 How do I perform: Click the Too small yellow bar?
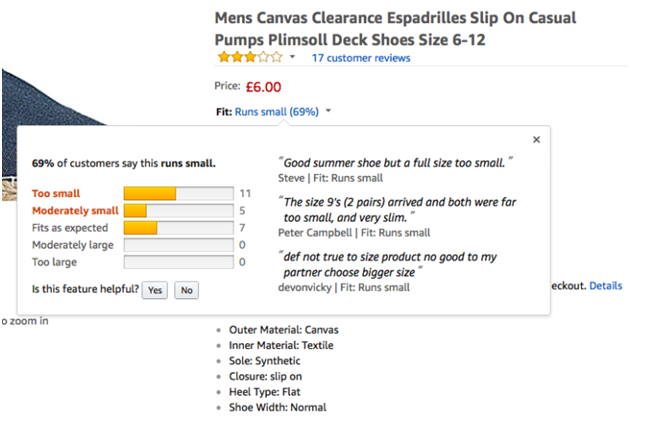pos(150,193)
